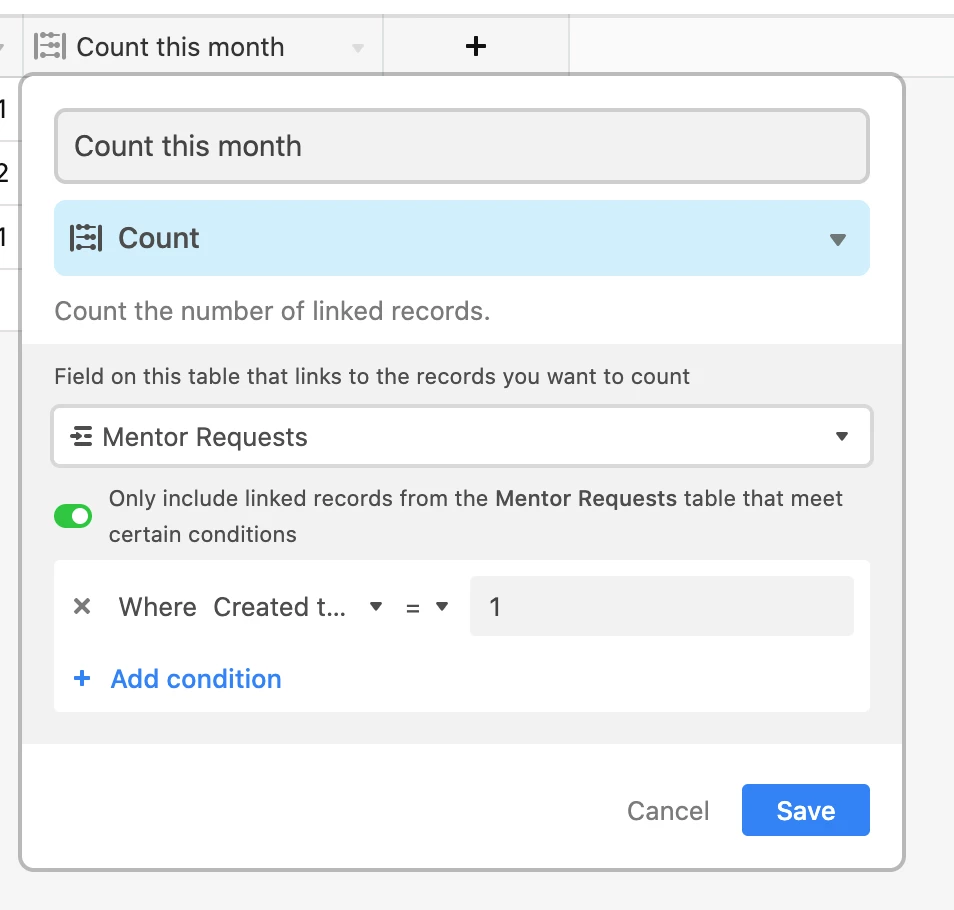Click the Count icon in column header
This screenshot has height=910, width=954.
pyautogui.click(x=50, y=46)
